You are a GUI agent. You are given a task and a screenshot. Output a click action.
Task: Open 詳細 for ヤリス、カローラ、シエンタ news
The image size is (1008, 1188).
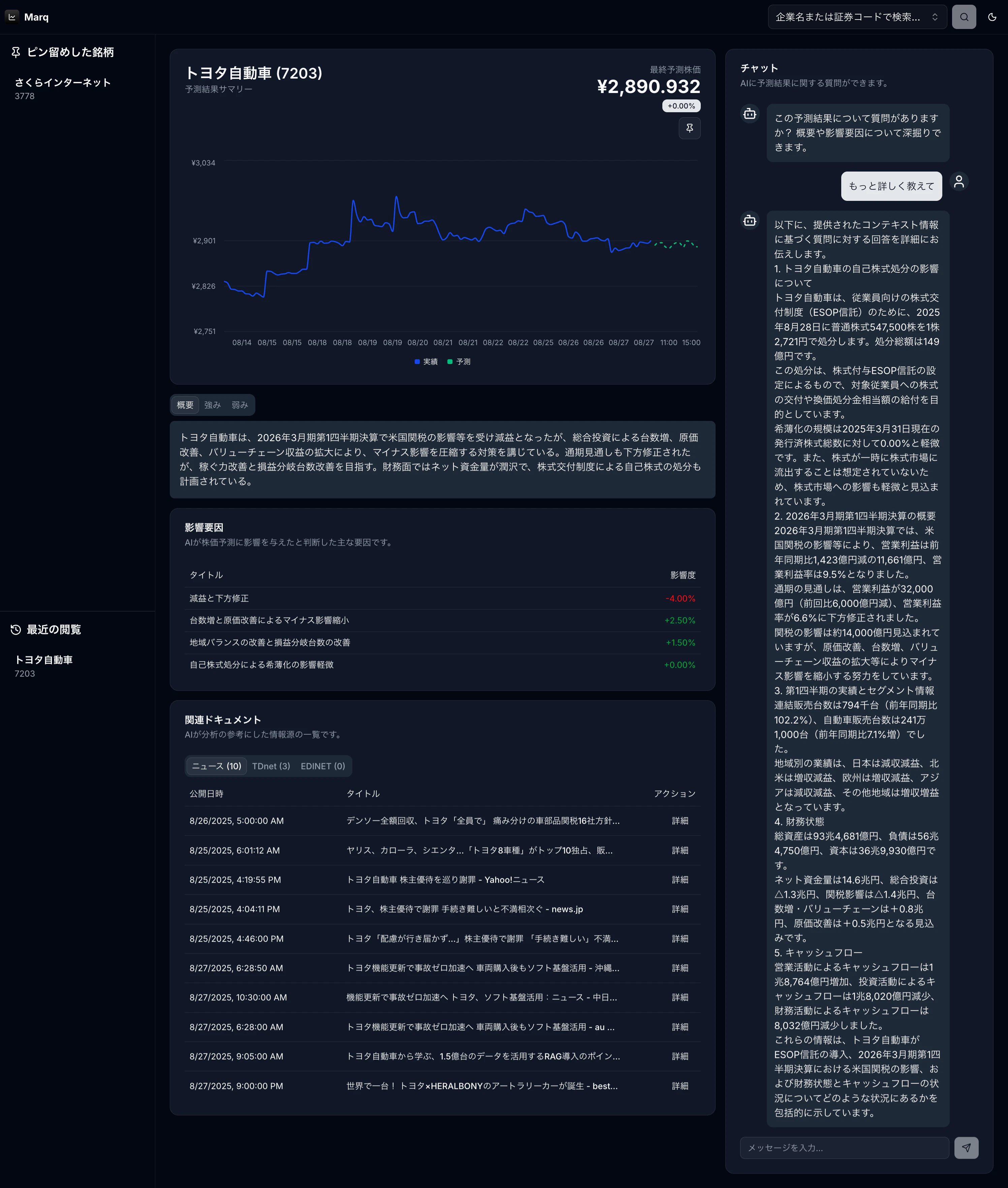(x=680, y=851)
